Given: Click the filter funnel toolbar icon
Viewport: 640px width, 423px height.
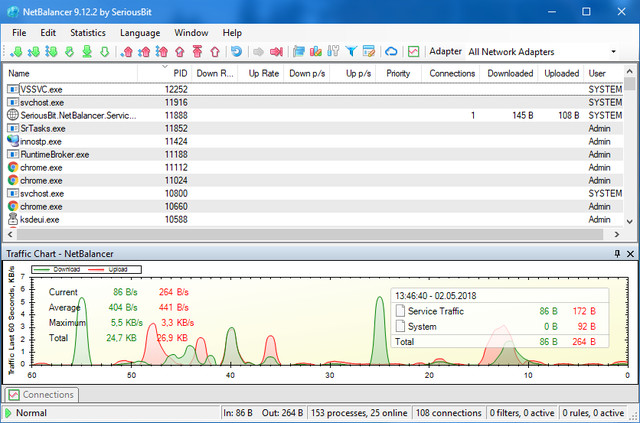Looking at the screenshot, I should coord(352,51).
